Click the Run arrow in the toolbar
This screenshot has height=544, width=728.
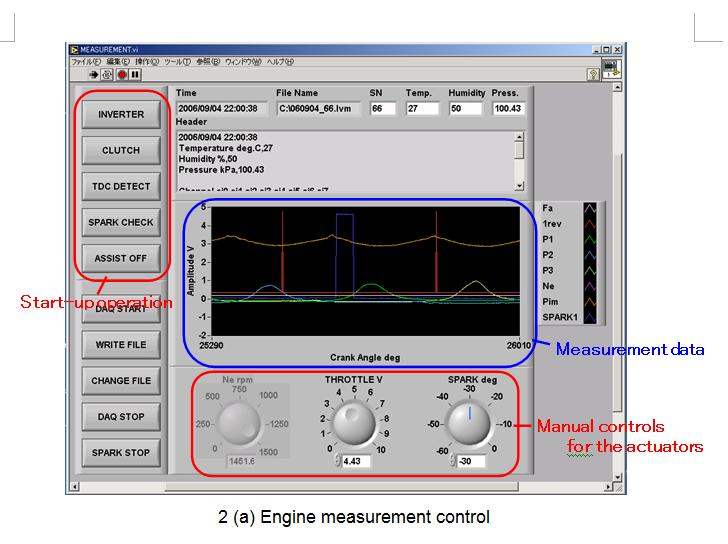click(93, 74)
